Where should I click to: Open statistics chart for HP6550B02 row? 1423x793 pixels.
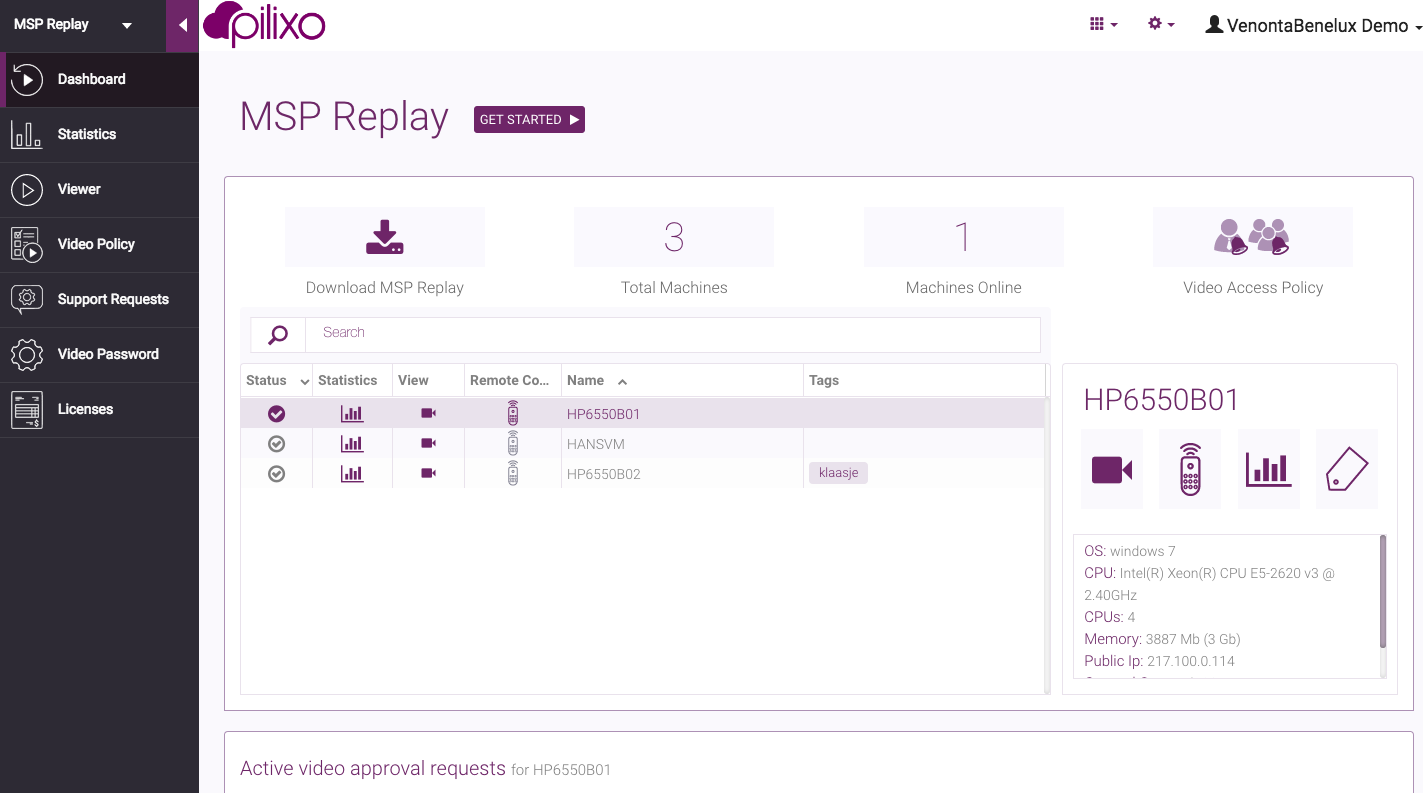pos(352,474)
